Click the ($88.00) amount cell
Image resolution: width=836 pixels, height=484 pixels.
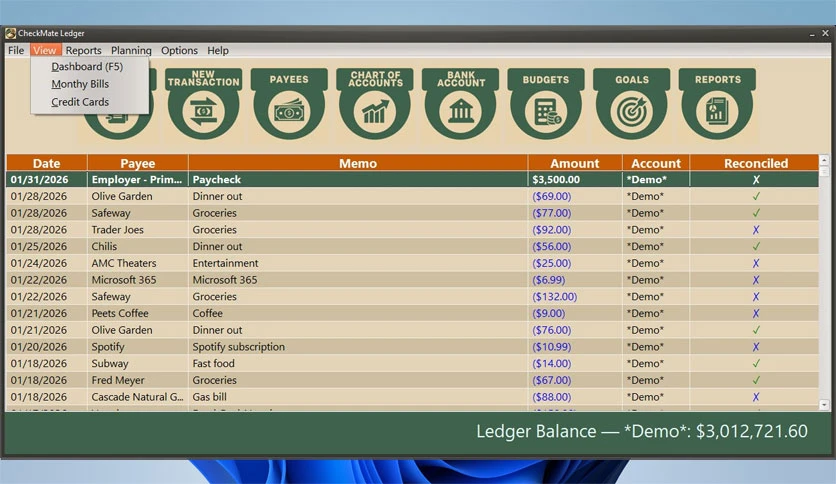click(x=575, y=397)
